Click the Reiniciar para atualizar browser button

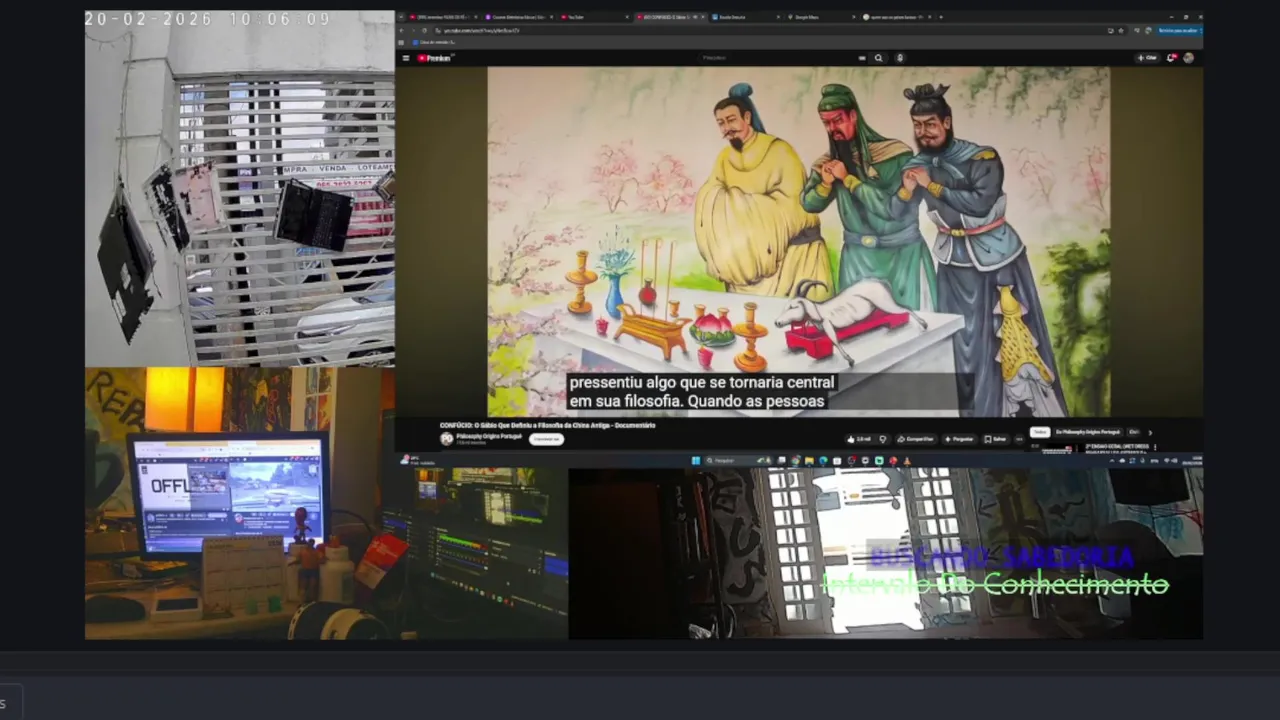(1177, 30)
